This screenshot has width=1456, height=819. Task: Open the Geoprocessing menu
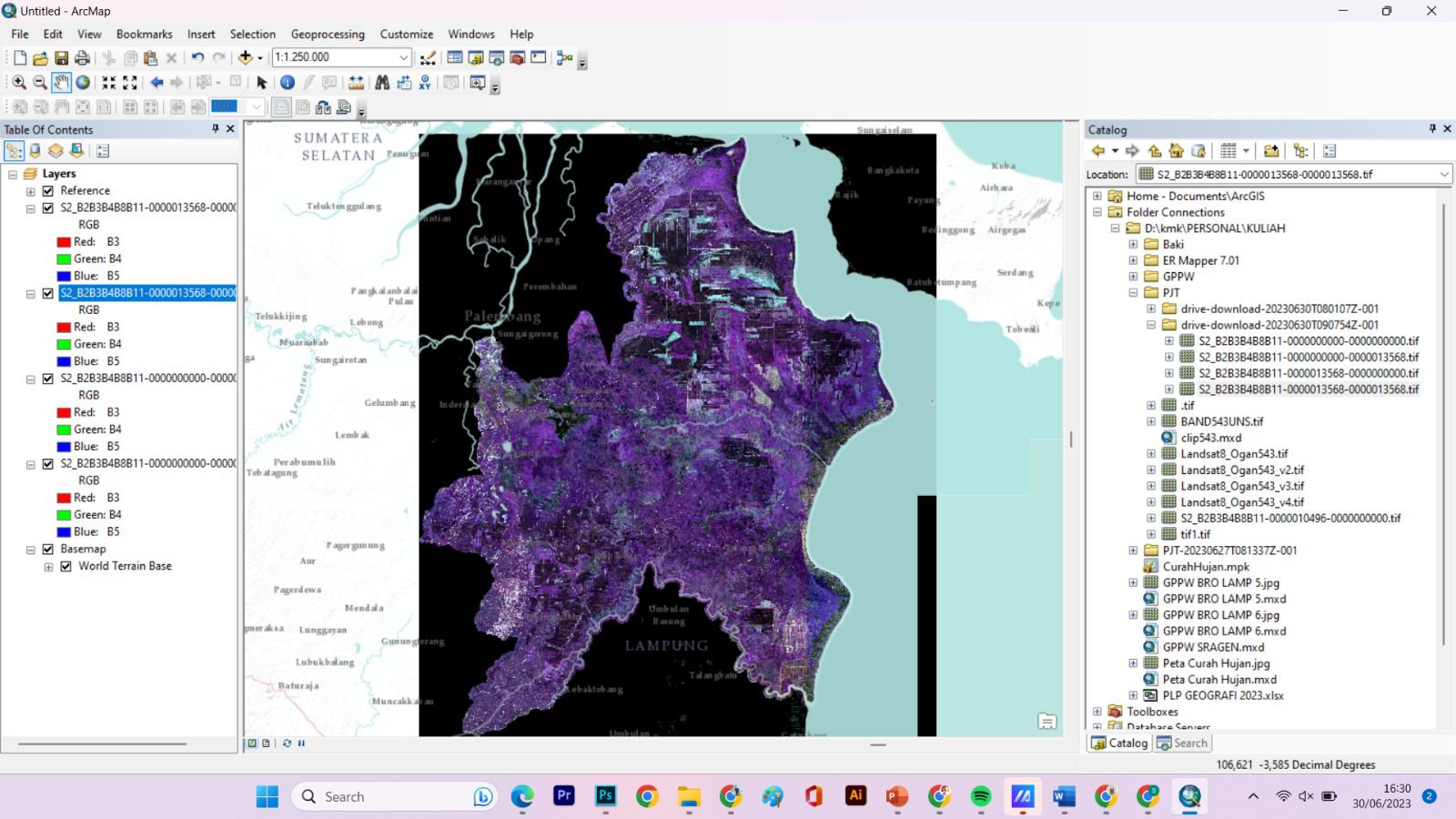point(328,34)
